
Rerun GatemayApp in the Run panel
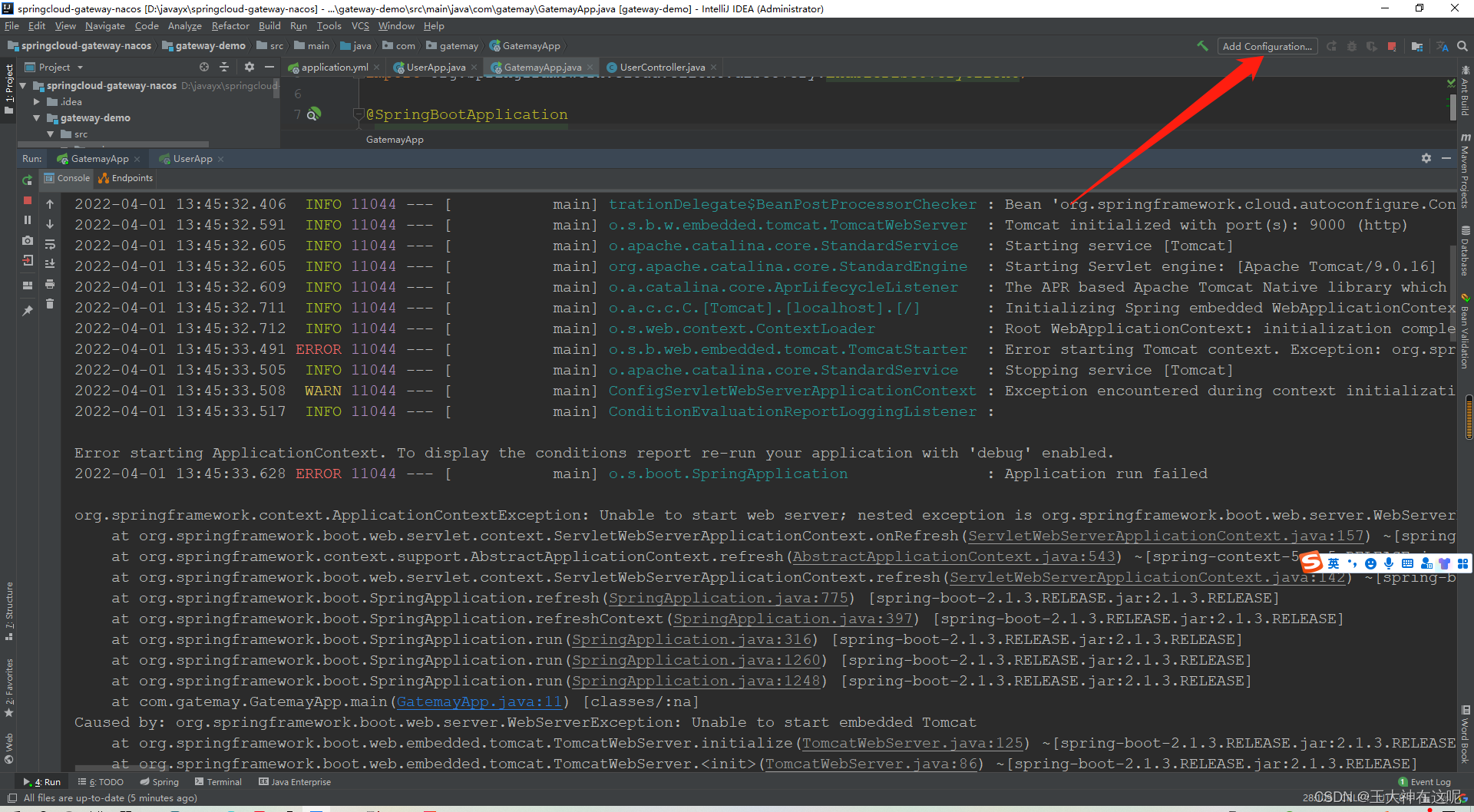coord(28,180)
